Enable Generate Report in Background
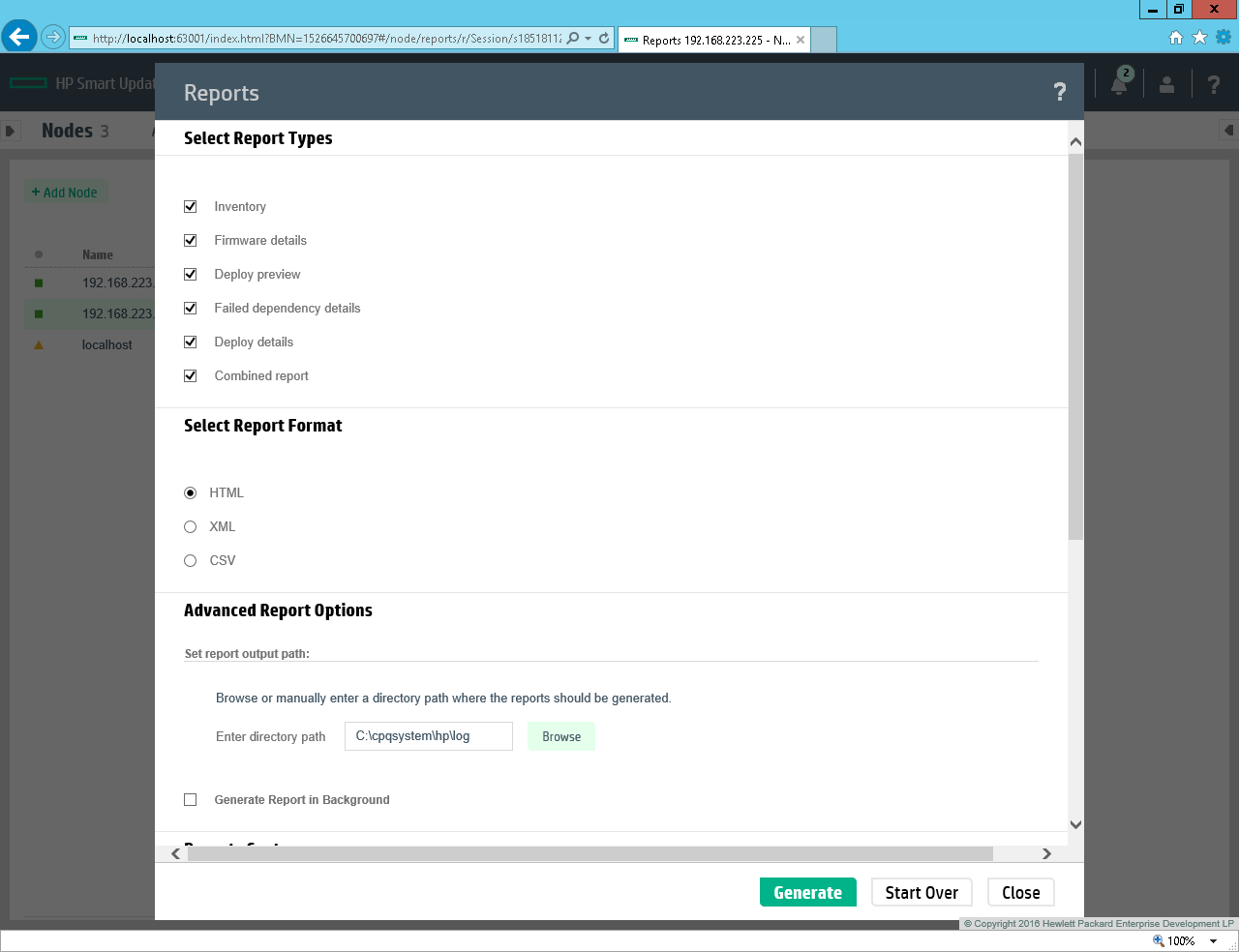Viewport: 1239px width, 952px height. coord(191,799)
